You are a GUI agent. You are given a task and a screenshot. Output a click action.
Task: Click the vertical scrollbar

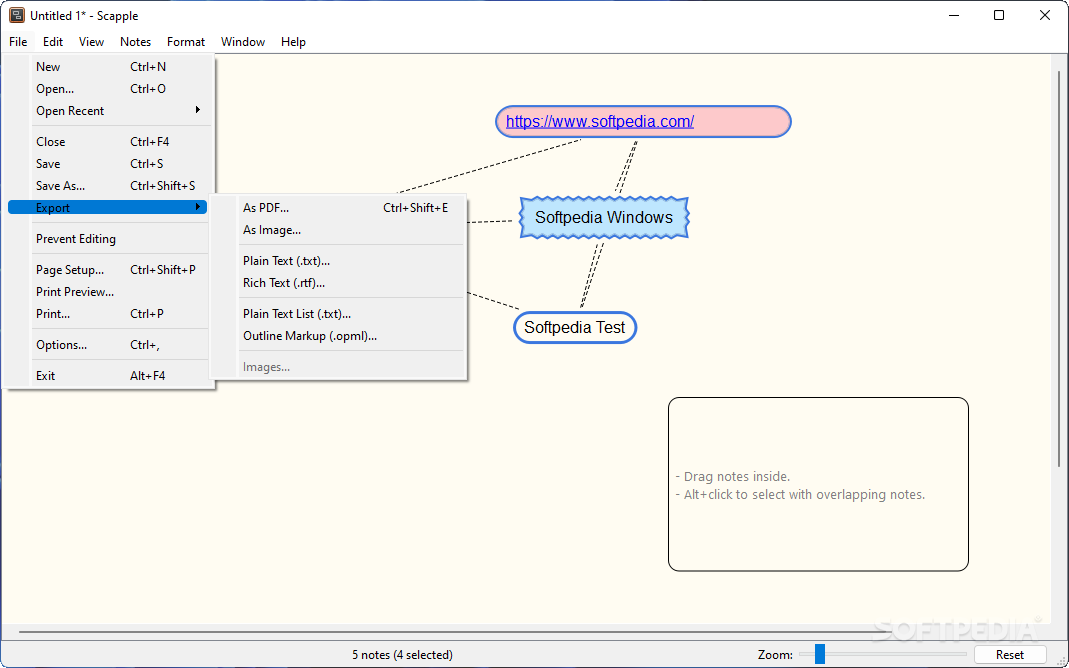(1059, 269)
